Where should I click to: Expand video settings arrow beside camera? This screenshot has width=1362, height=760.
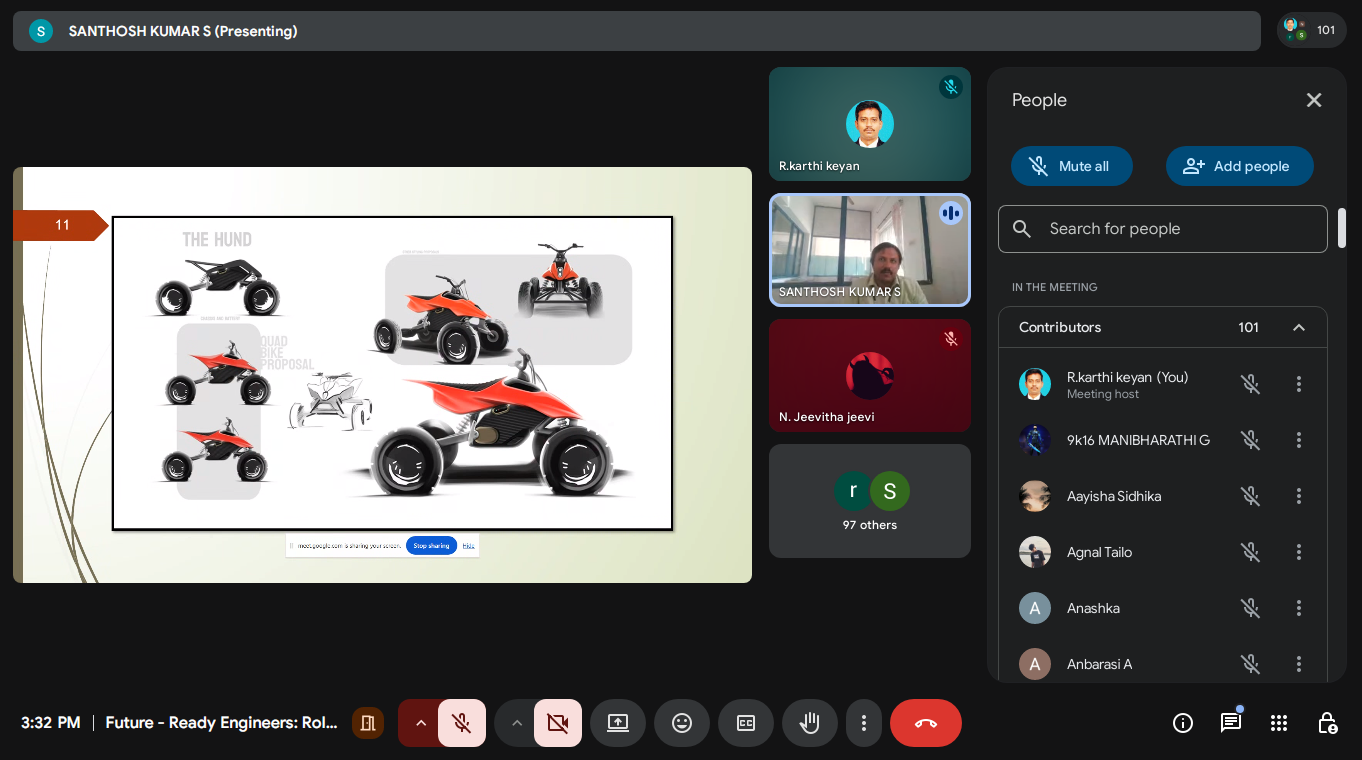[x=517, y=723]
